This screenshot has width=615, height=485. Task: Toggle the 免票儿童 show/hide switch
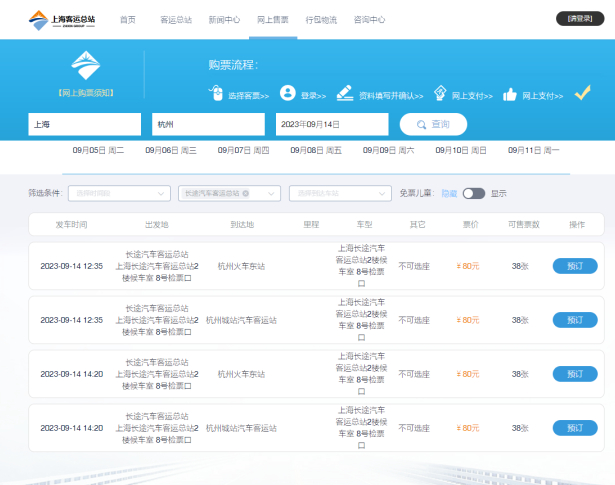tap(472, 193)
